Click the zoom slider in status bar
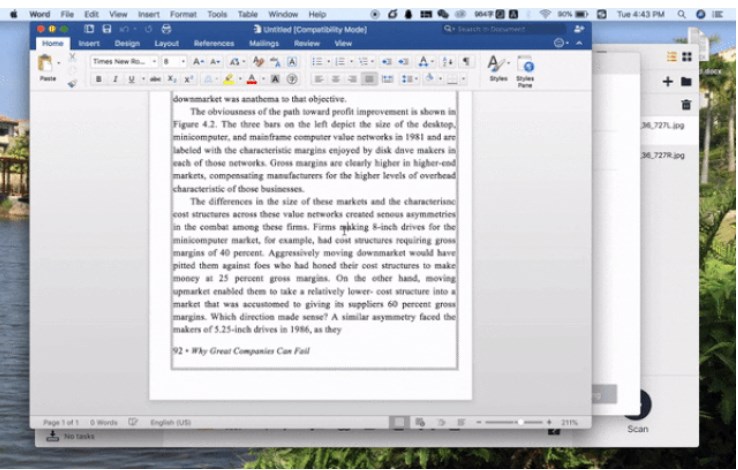 click(513, 422)
